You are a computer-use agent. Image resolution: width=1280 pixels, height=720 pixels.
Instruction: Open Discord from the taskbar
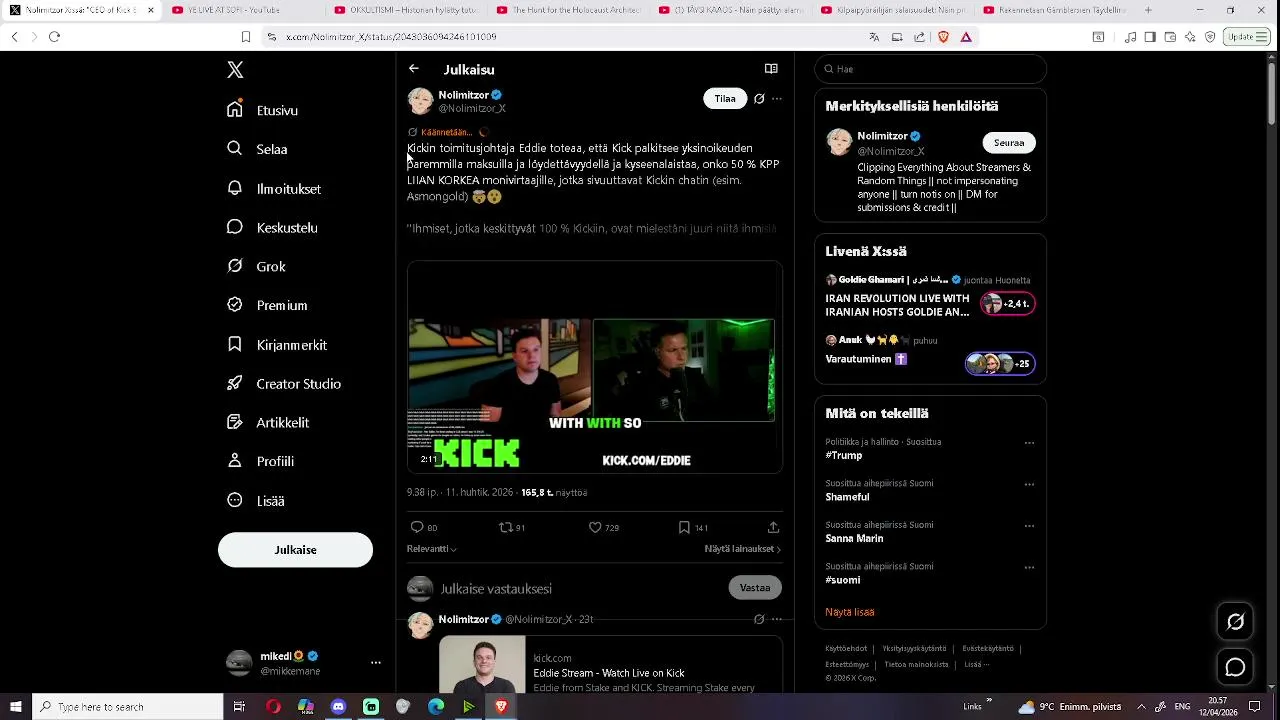pyautogui.click(x=338, y=707)
